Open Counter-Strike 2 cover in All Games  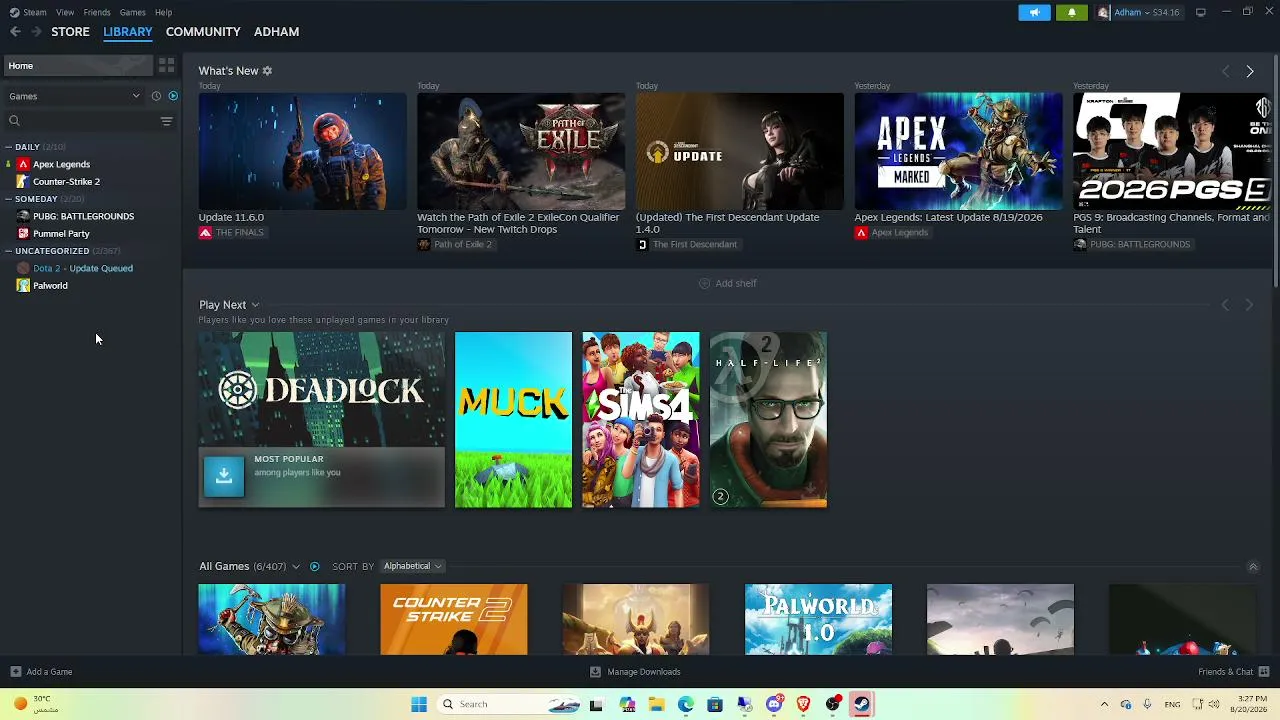454,620
